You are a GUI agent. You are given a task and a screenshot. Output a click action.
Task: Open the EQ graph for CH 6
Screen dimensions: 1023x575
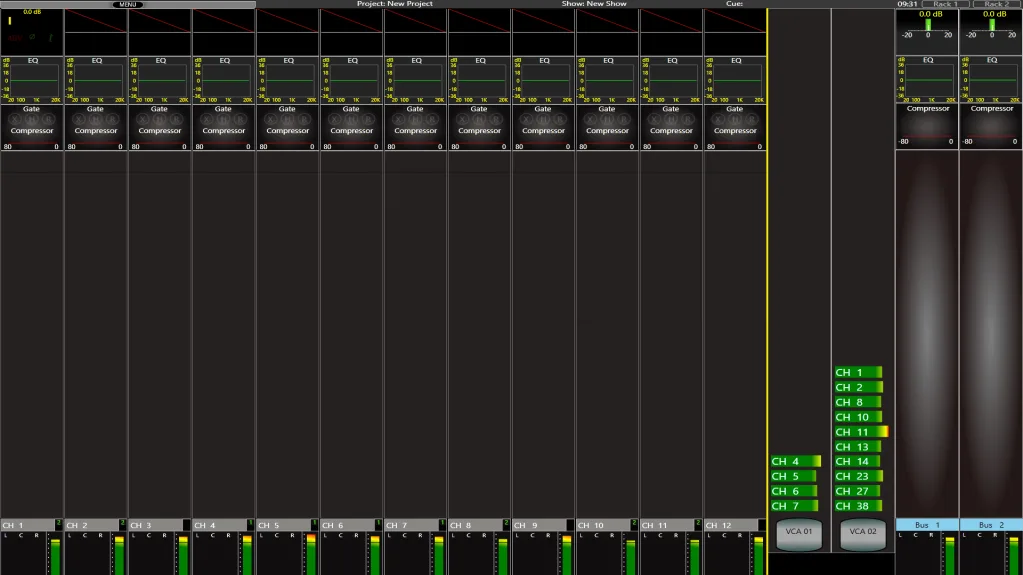352,80
